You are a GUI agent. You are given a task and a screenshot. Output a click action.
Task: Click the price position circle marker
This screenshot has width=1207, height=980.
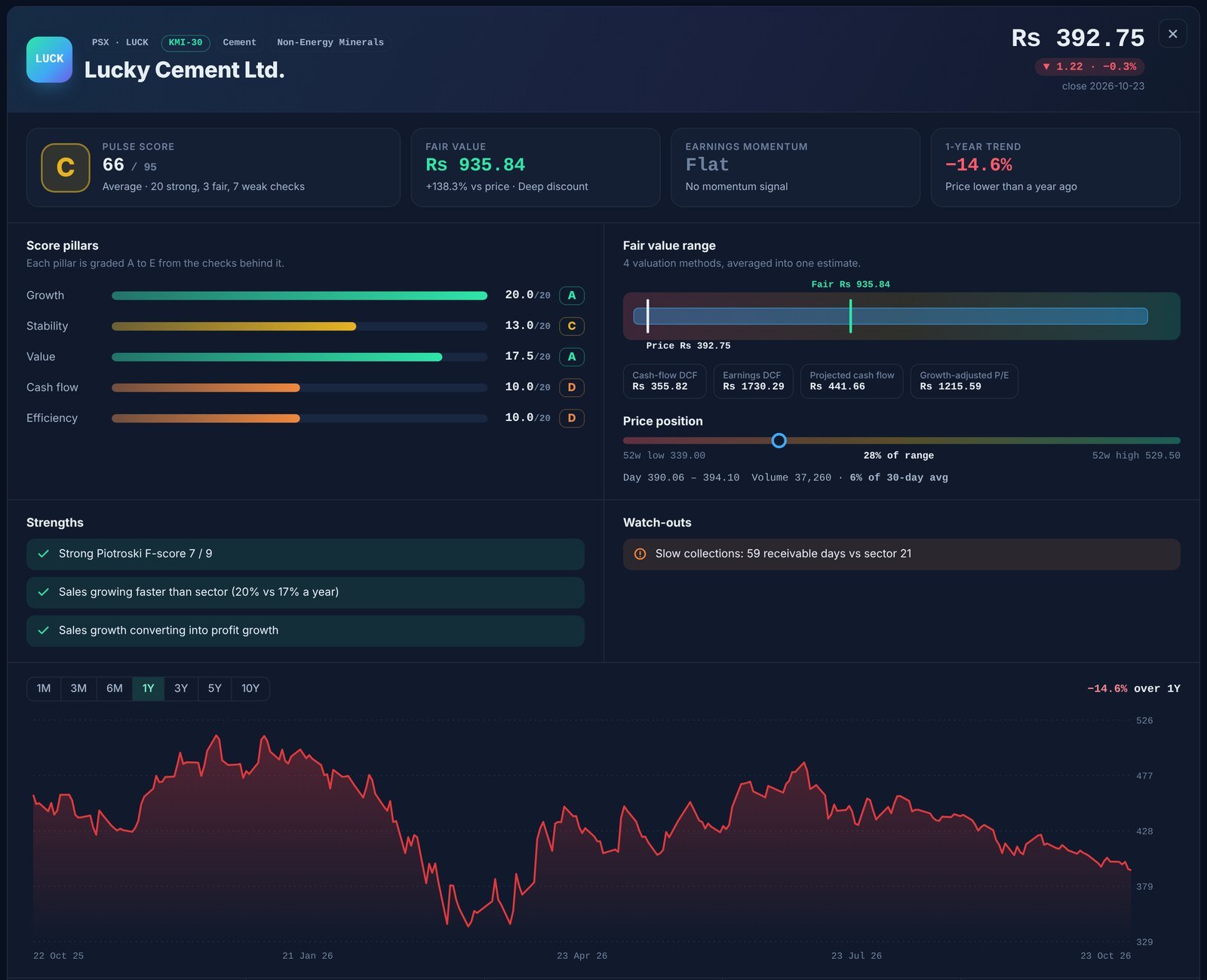779,441
